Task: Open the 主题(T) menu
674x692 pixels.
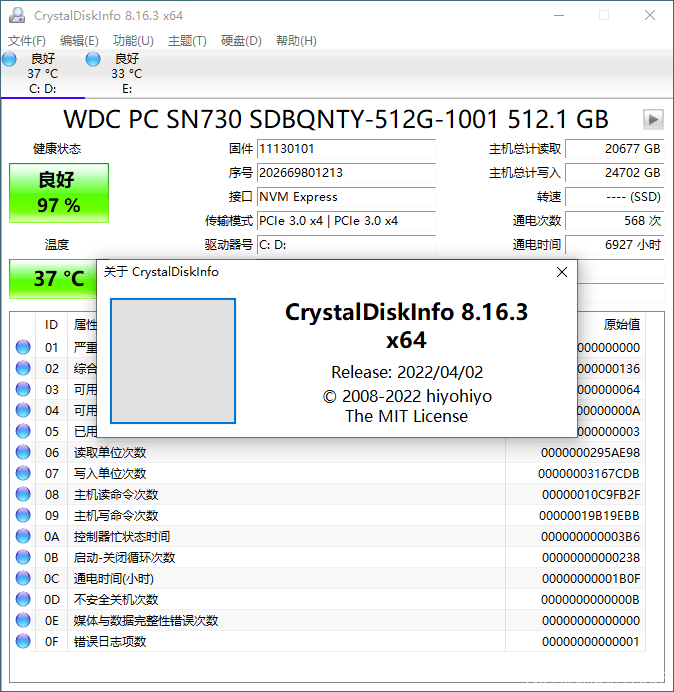Action: pos(187,41)
